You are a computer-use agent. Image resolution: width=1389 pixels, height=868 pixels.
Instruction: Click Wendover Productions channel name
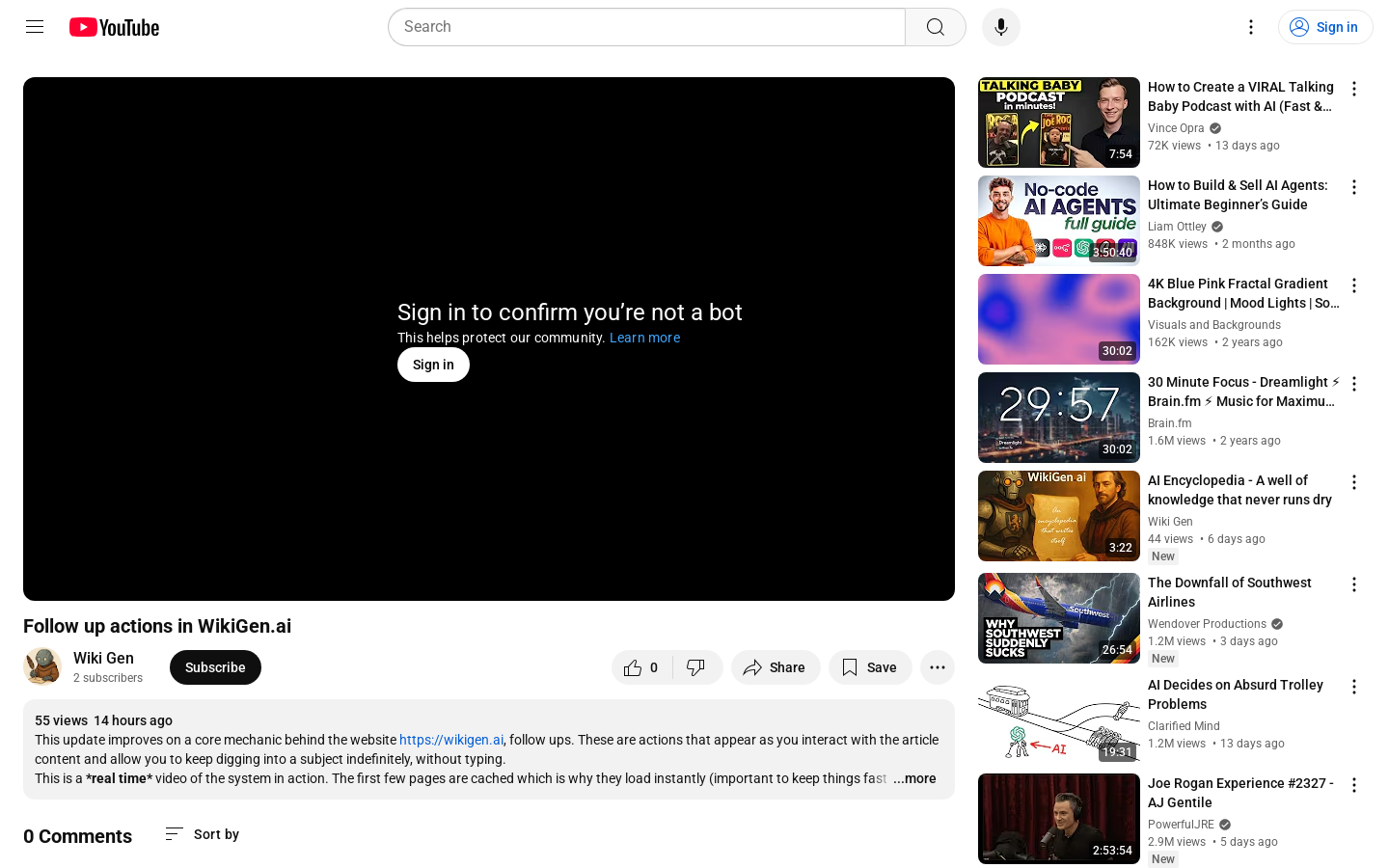[1207, 624]
